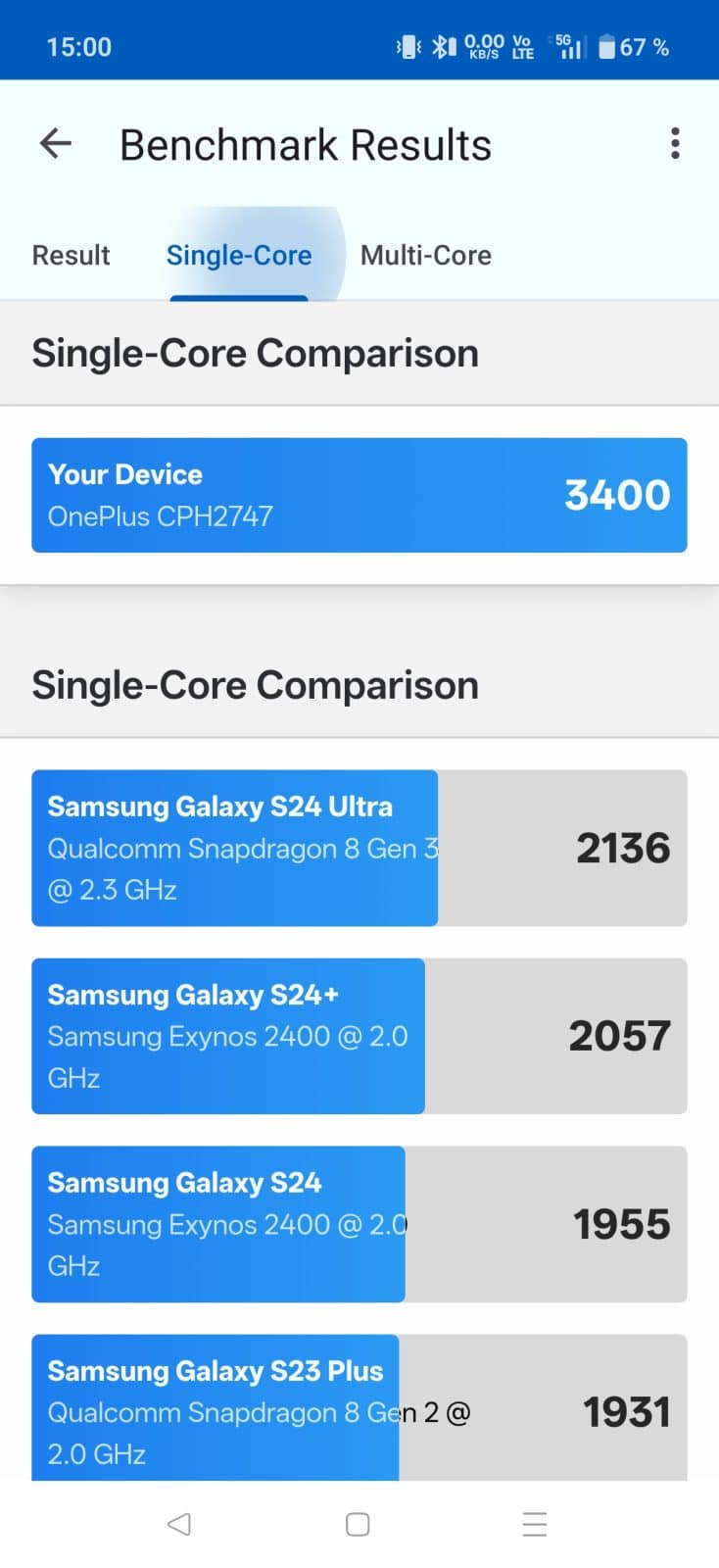The width and height of the screenshot is (719, 1568).
Task: Select the Samsung Galaxy S24+ comparison row
Action: point(359,1036)
